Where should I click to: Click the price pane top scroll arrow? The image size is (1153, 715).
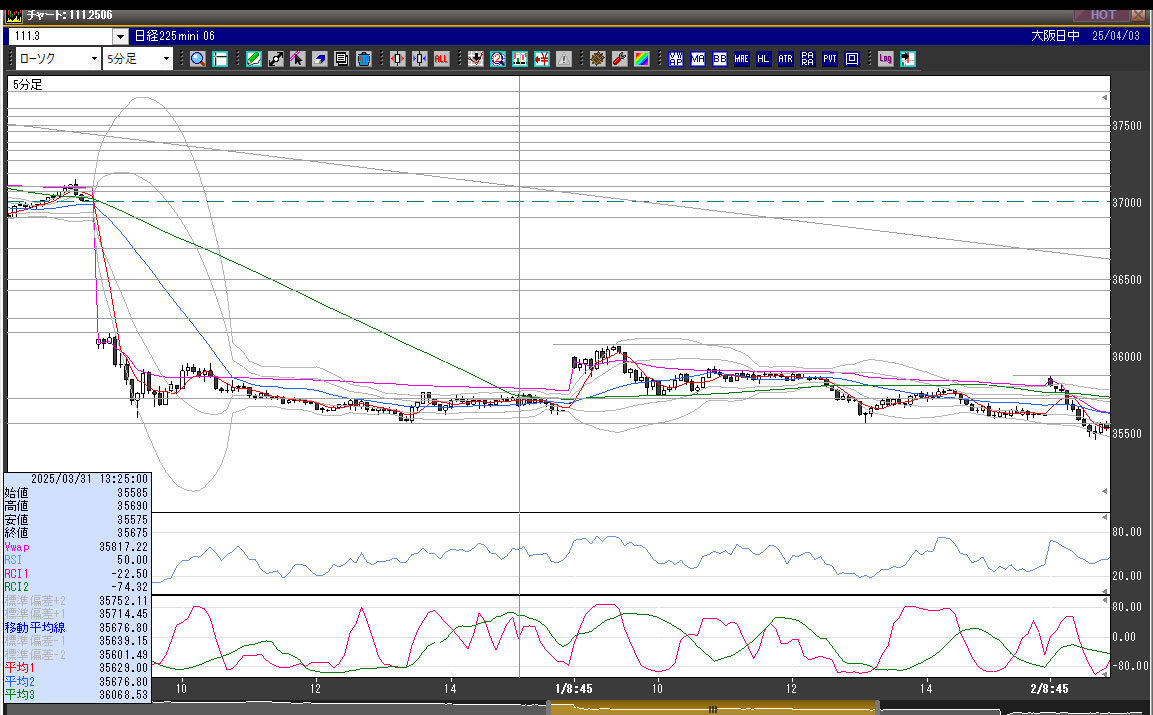pos(1104,97)
